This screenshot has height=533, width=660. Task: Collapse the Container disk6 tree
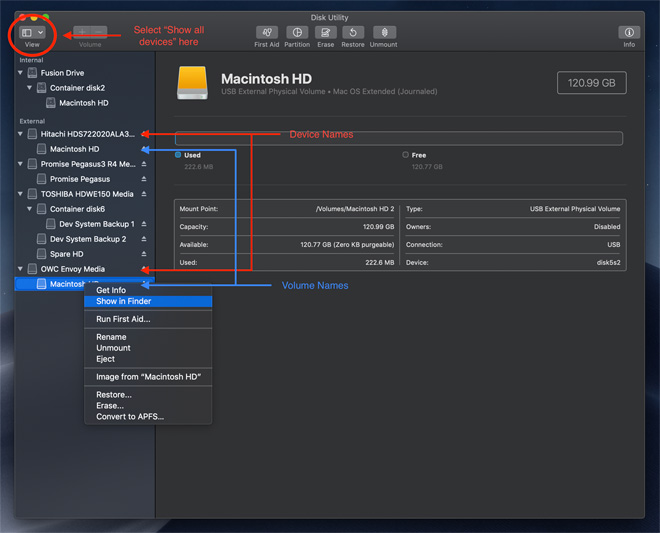(x=29, y=209)
